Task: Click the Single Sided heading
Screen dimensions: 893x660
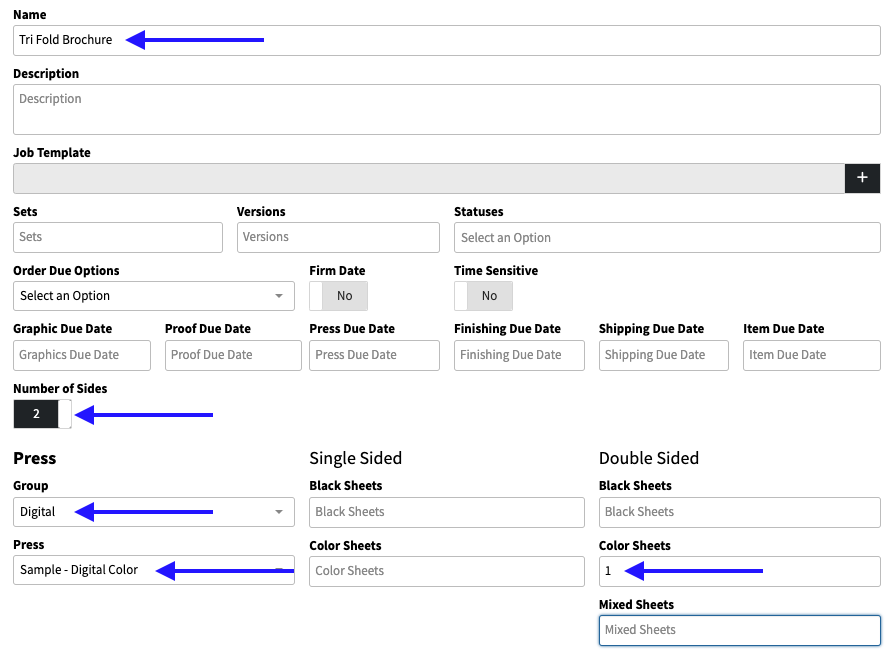Action: click(x=355, y=458)
